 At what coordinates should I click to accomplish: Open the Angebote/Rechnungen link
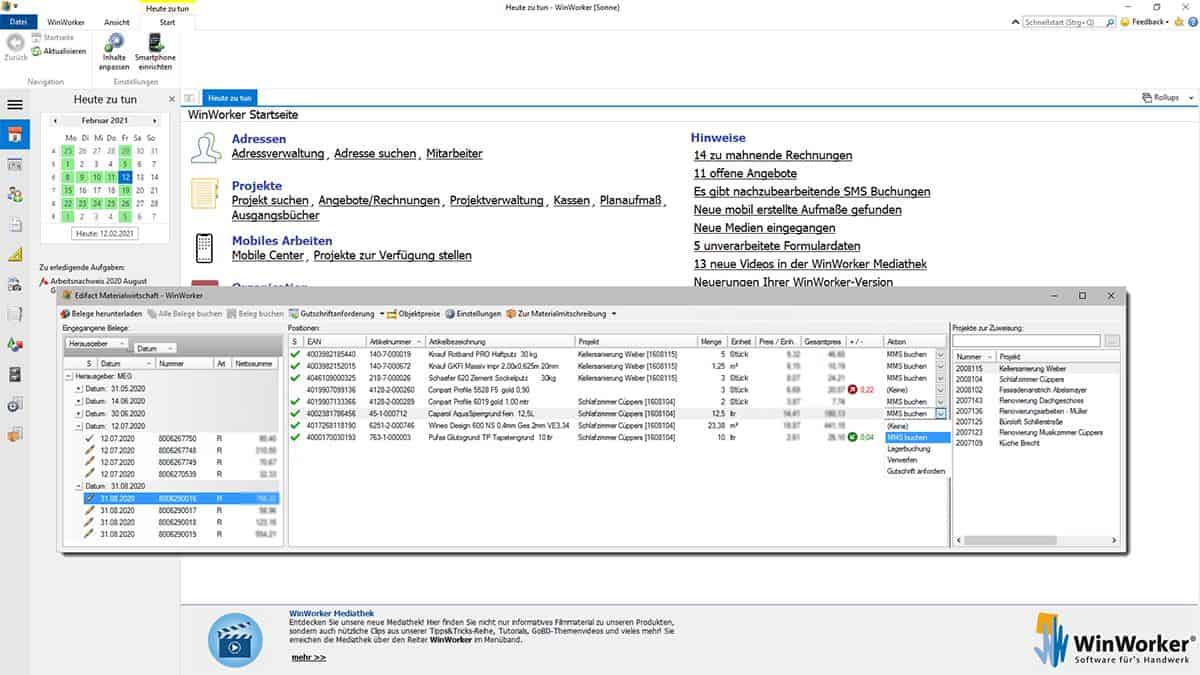(379, 200)
